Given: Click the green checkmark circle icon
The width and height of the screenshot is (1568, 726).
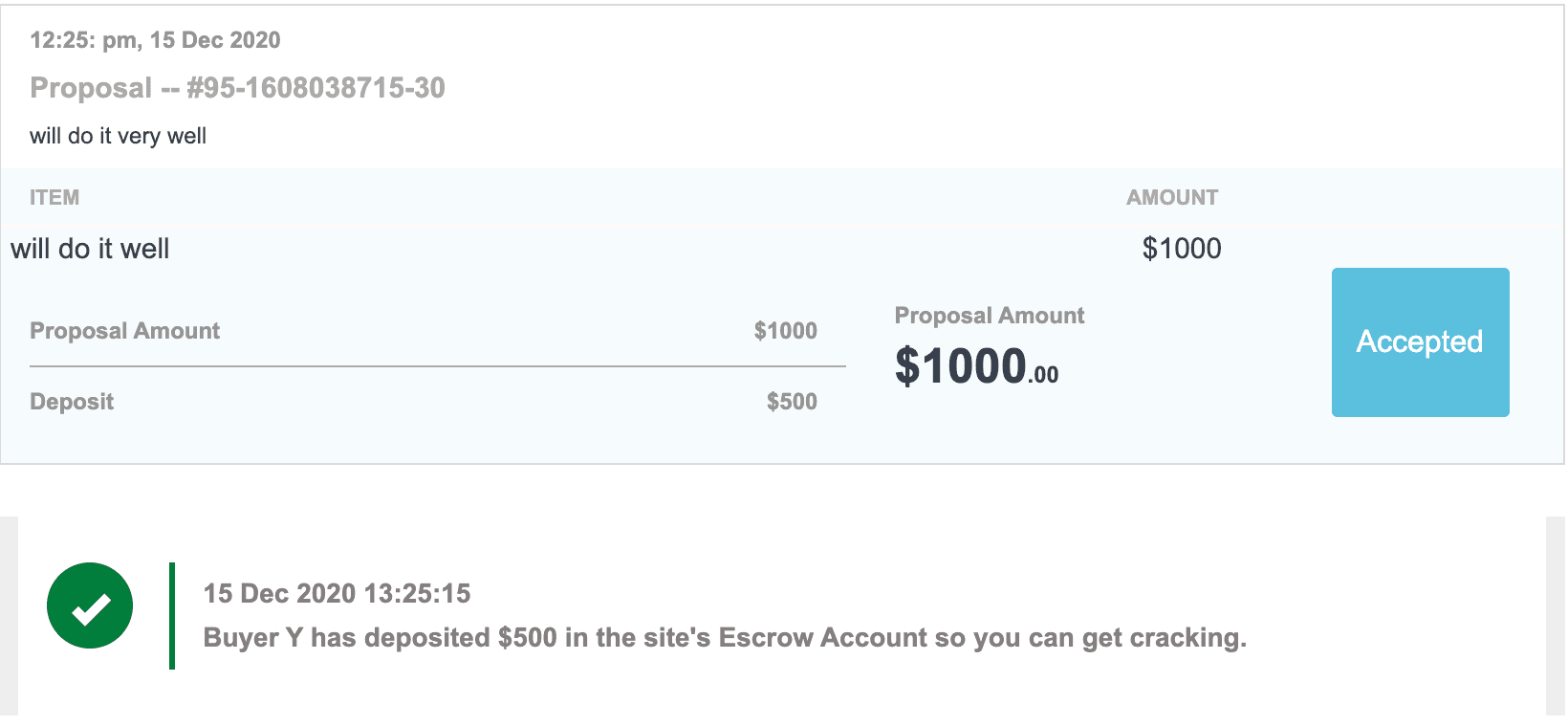Looking at the screenshot, I should coord(90,605).
